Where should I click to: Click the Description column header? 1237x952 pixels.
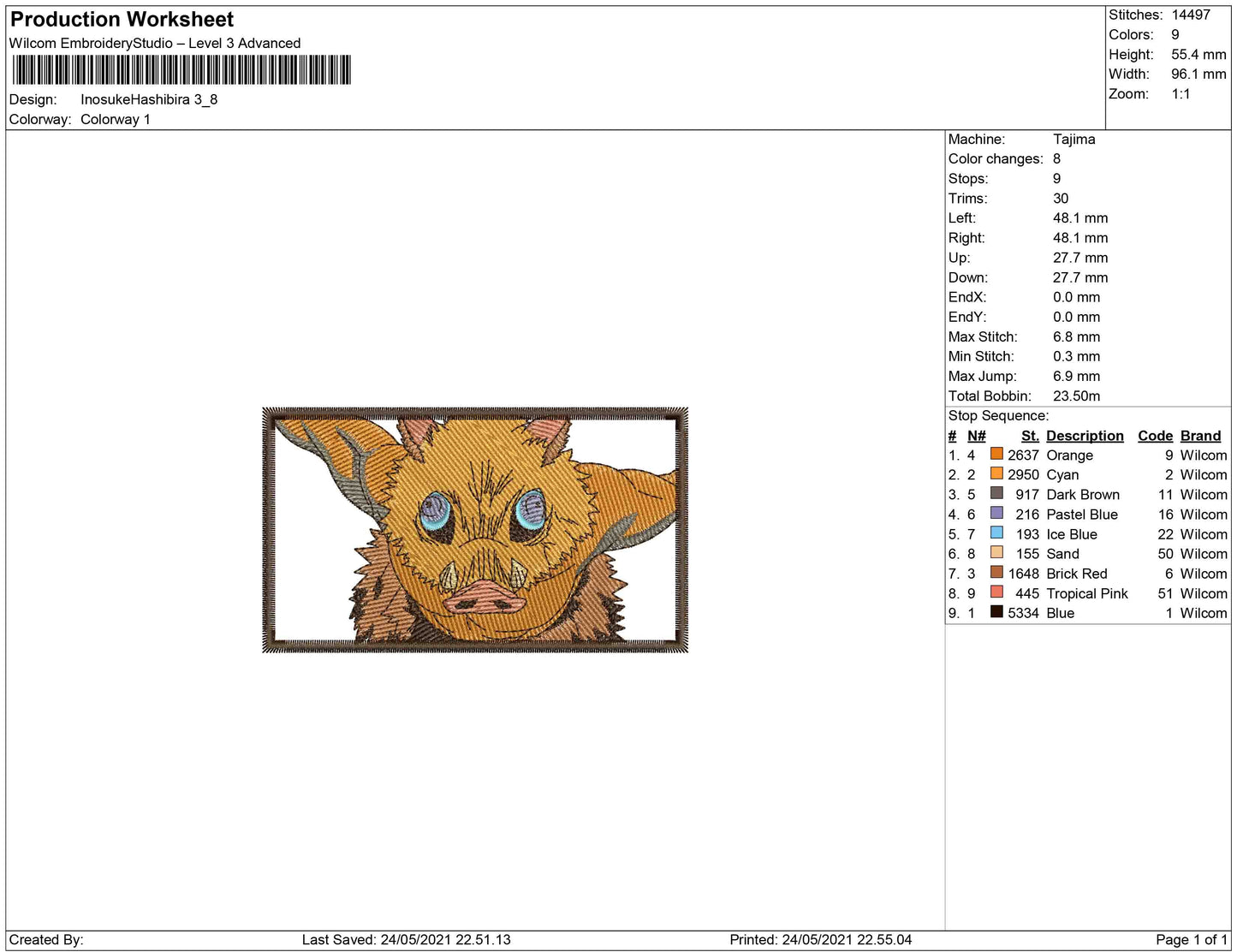pos(1085,435)
